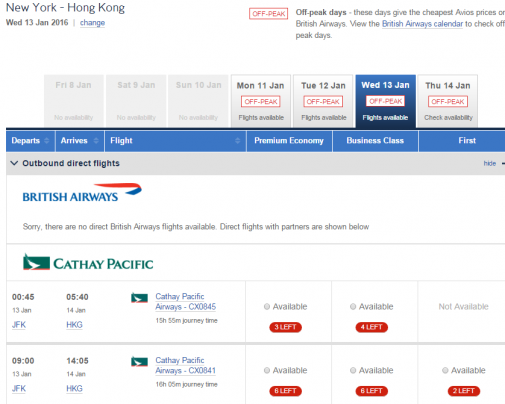Click the change link next to the date
The image size is (505, 404).
pyautogui.click(x=92, y=23)
